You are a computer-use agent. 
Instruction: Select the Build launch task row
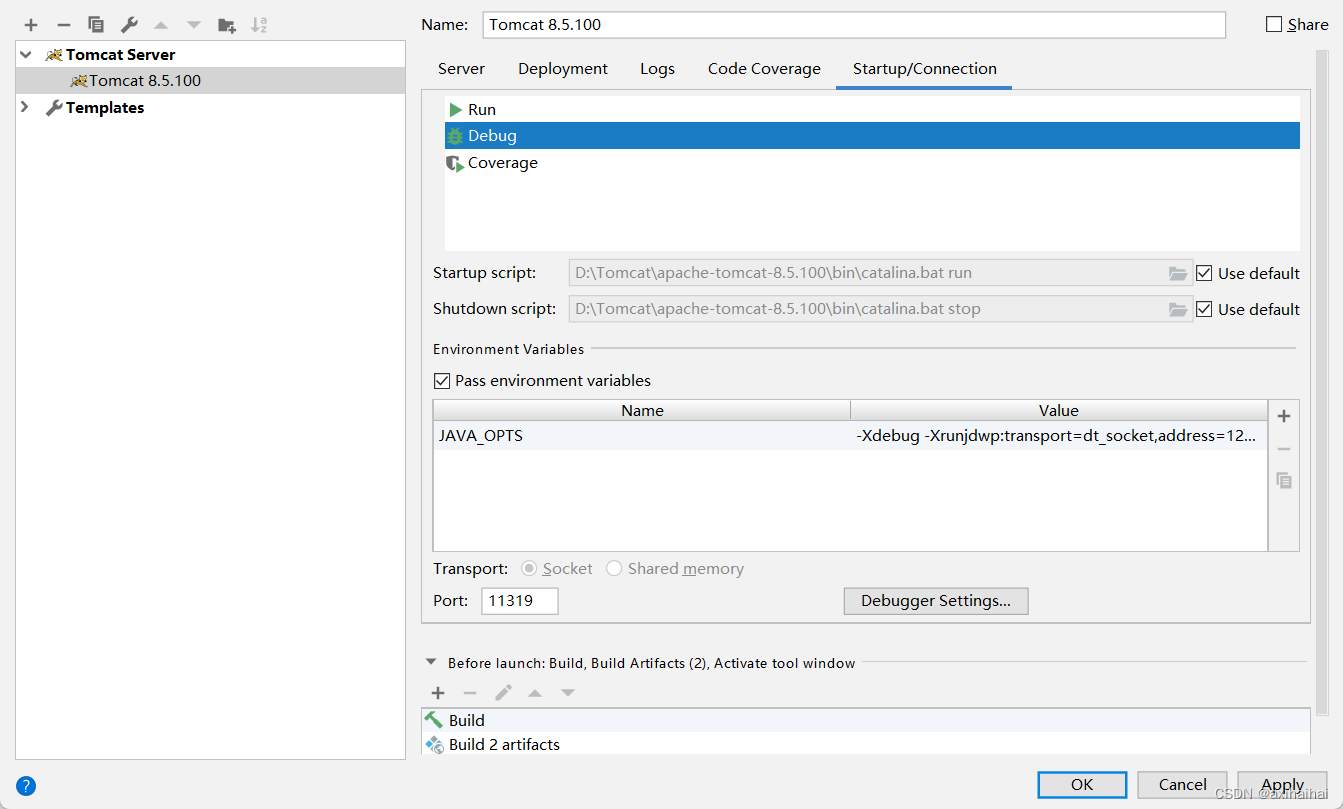tap(865, 720)
